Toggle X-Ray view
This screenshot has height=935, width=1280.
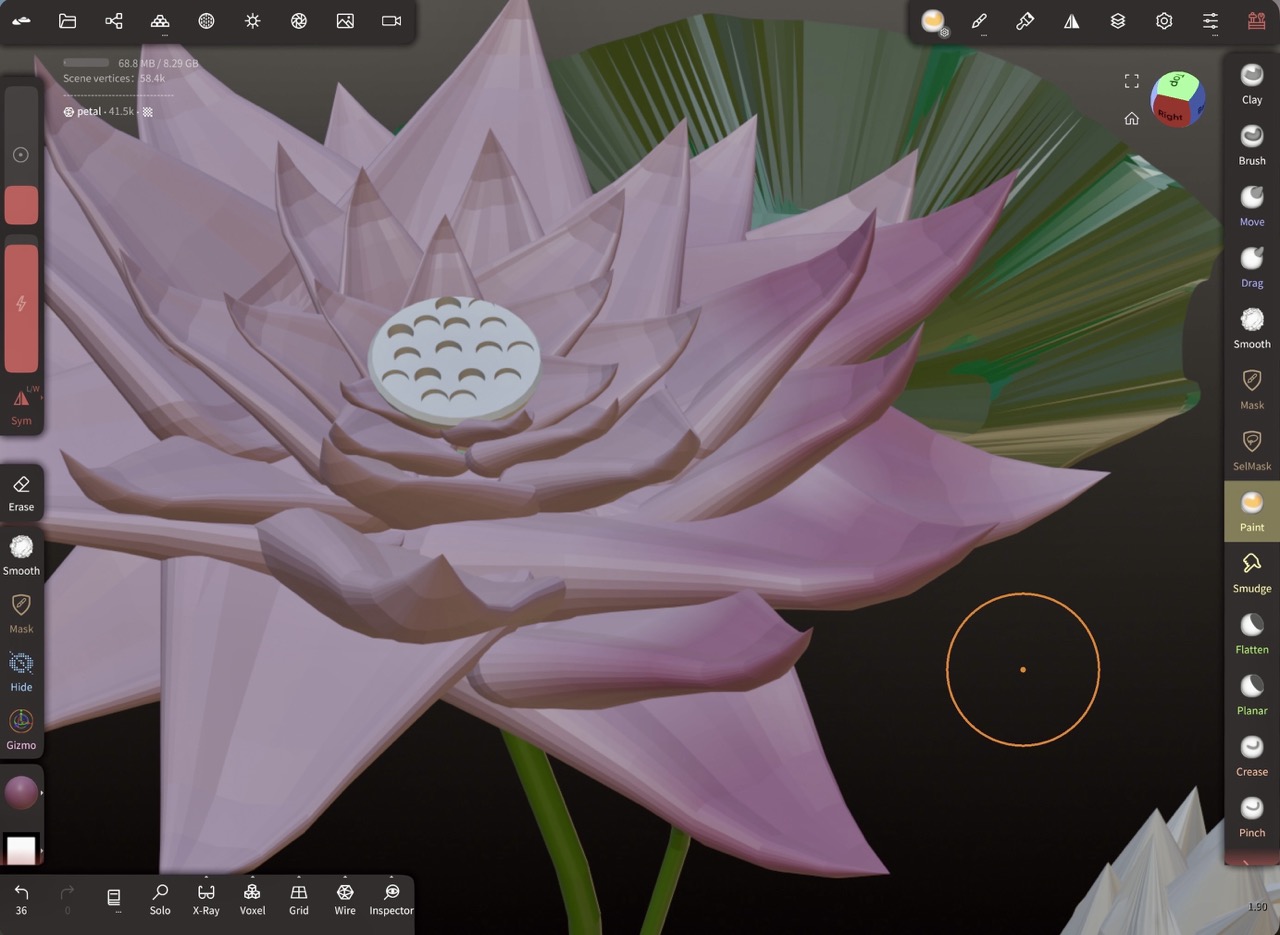206,899
